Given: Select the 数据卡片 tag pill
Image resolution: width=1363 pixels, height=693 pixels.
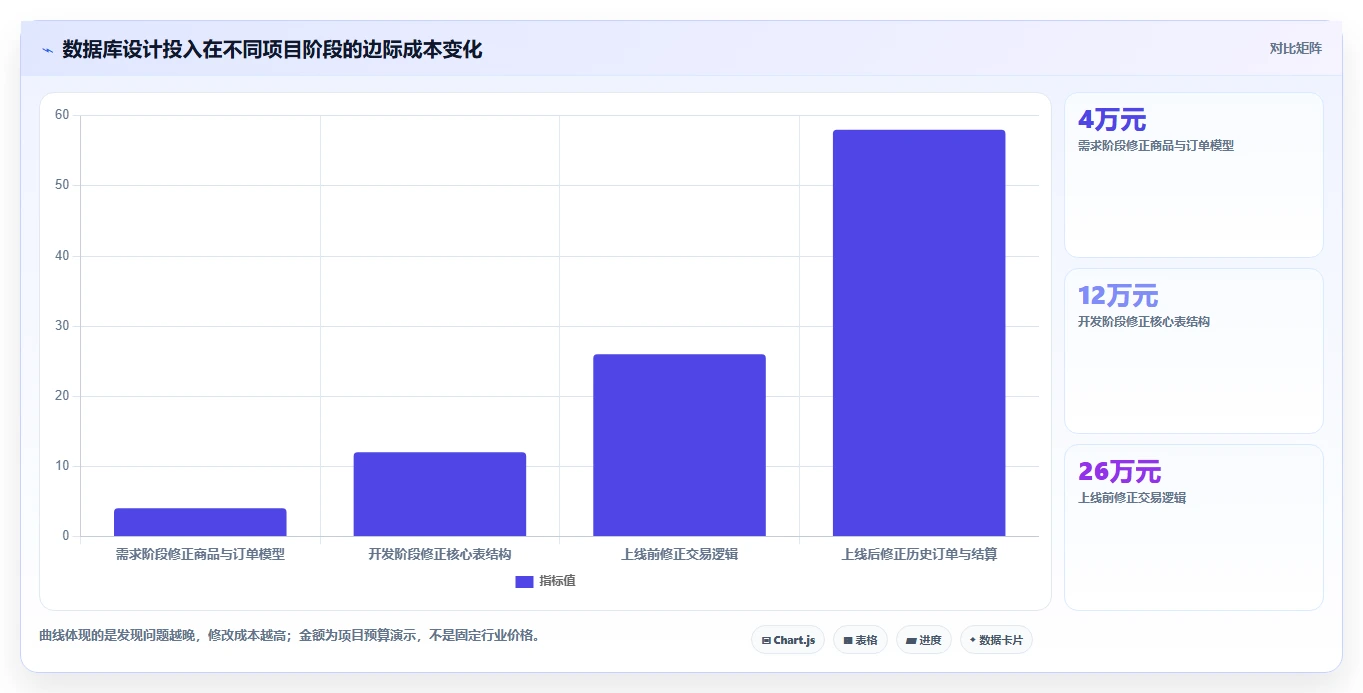Looking at the screenshot, I should pyautogui.click(x=996, y=640).
